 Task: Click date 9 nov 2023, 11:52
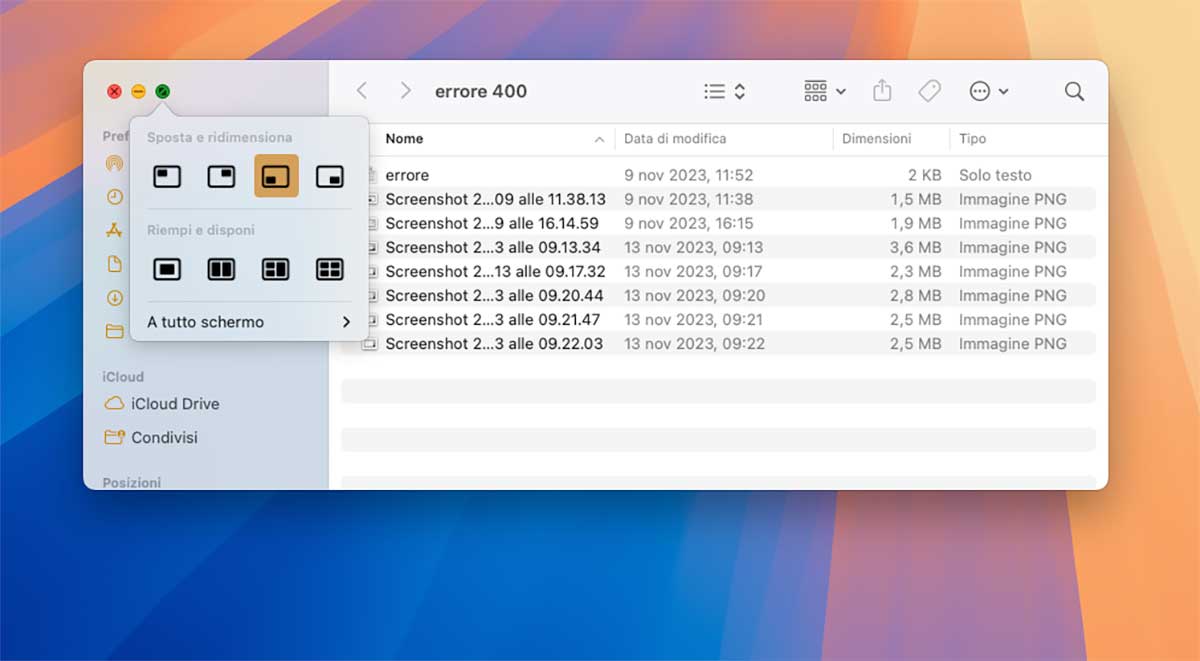(x=689, y=175)
